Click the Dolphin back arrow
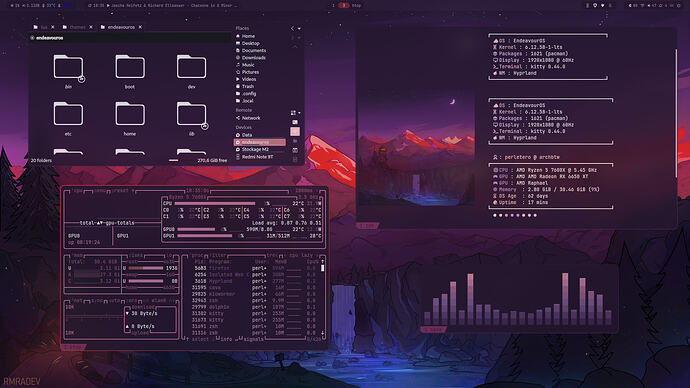 (292, 29)
